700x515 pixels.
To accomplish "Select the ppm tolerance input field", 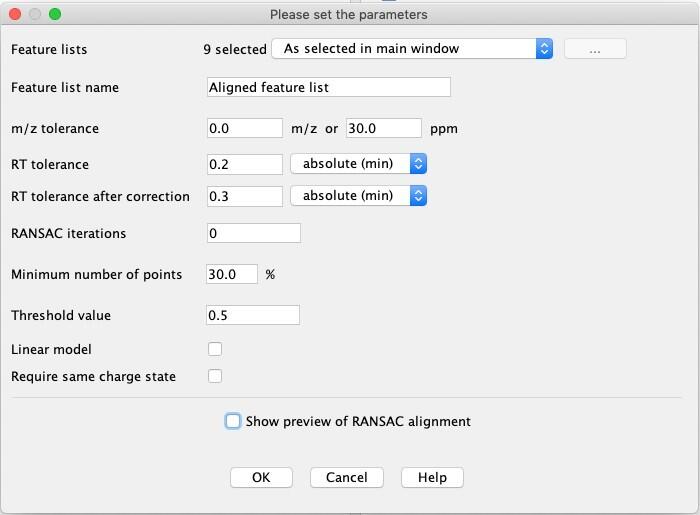I will click(384, 128).
